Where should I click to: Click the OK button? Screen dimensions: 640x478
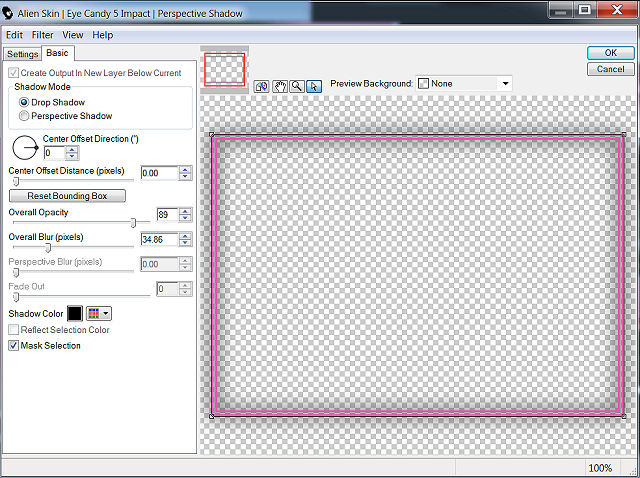tap(611, 53)
